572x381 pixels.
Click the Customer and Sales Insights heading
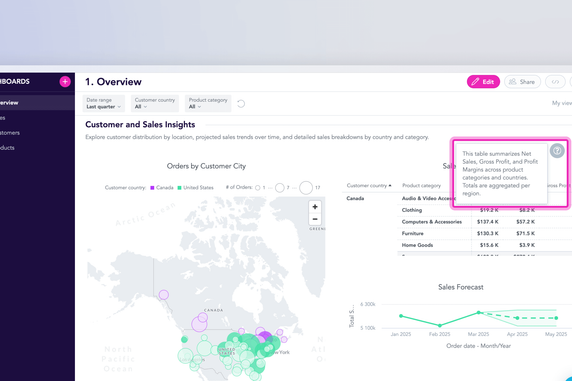140,124
